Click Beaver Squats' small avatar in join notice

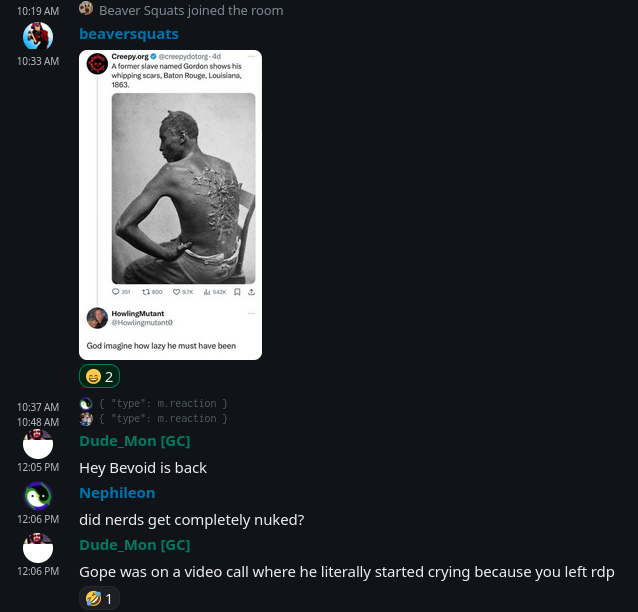[x=86, y=9]
